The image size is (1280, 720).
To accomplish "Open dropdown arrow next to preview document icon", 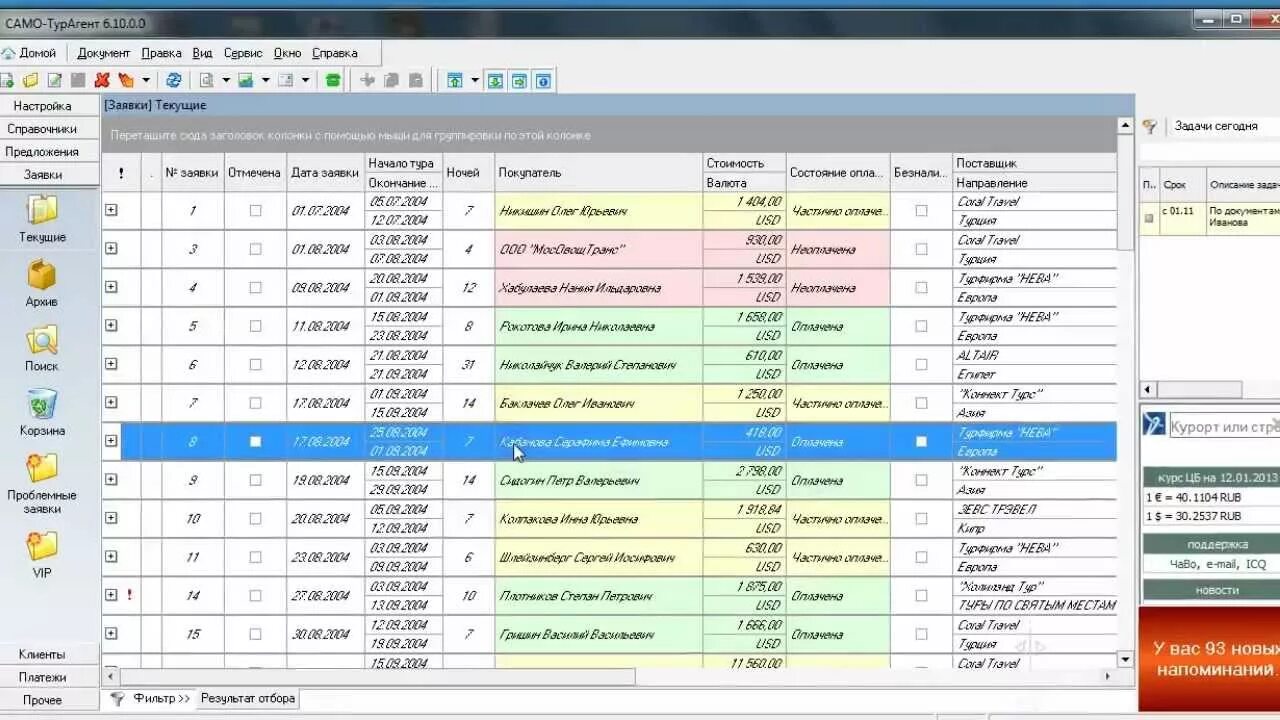I will [x=226, y=80].
